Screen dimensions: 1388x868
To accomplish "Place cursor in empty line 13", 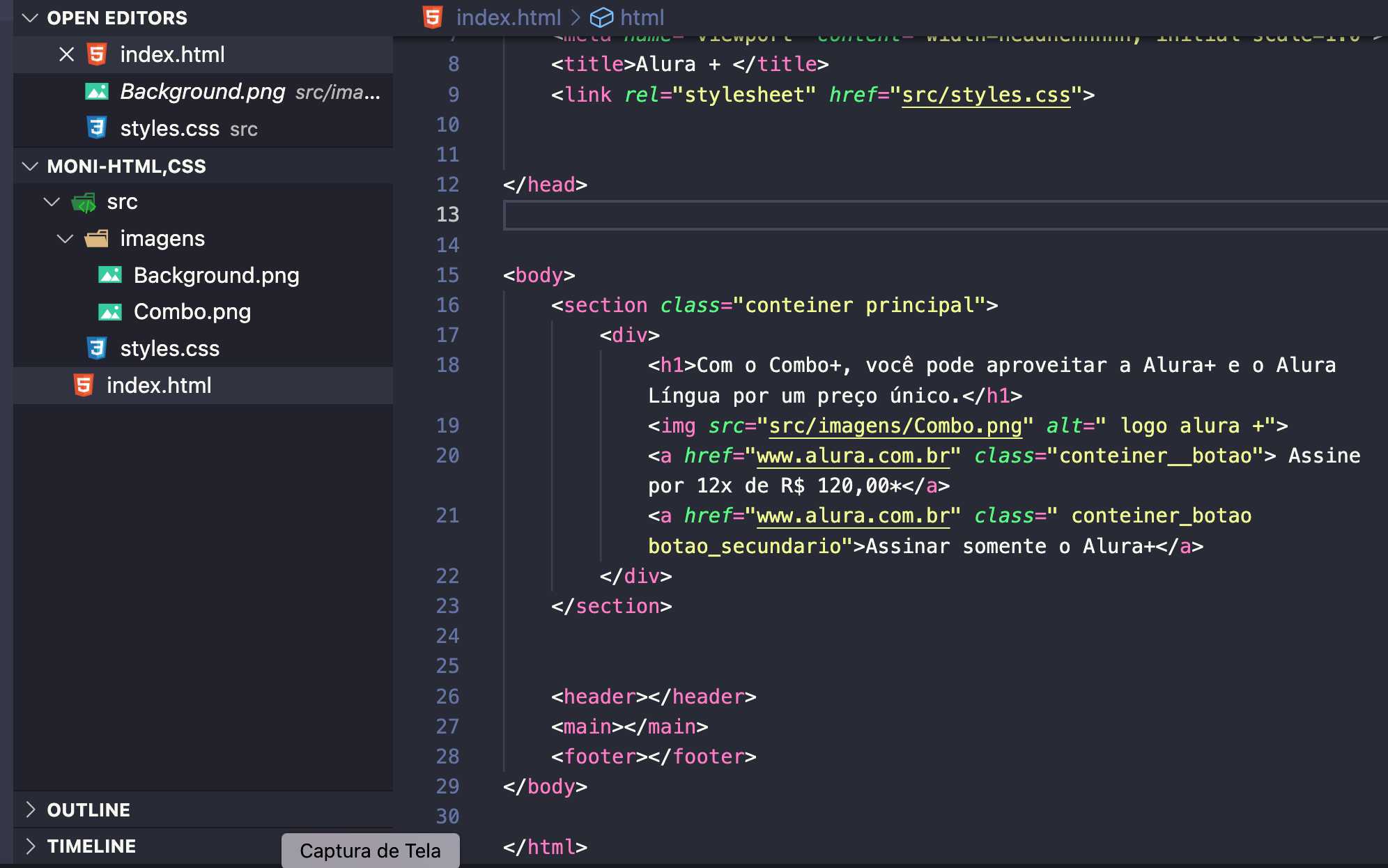I will click(946, 215).
